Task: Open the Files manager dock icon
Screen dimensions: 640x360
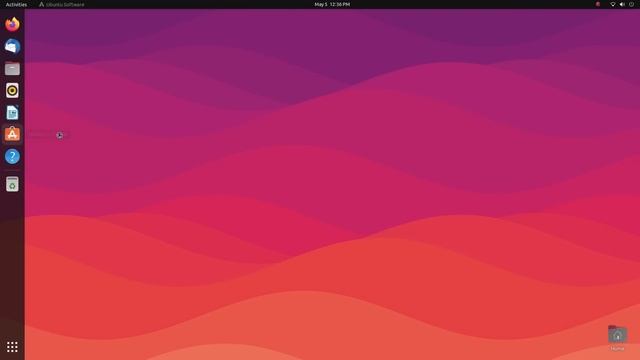Action: [x=12, y=69]
